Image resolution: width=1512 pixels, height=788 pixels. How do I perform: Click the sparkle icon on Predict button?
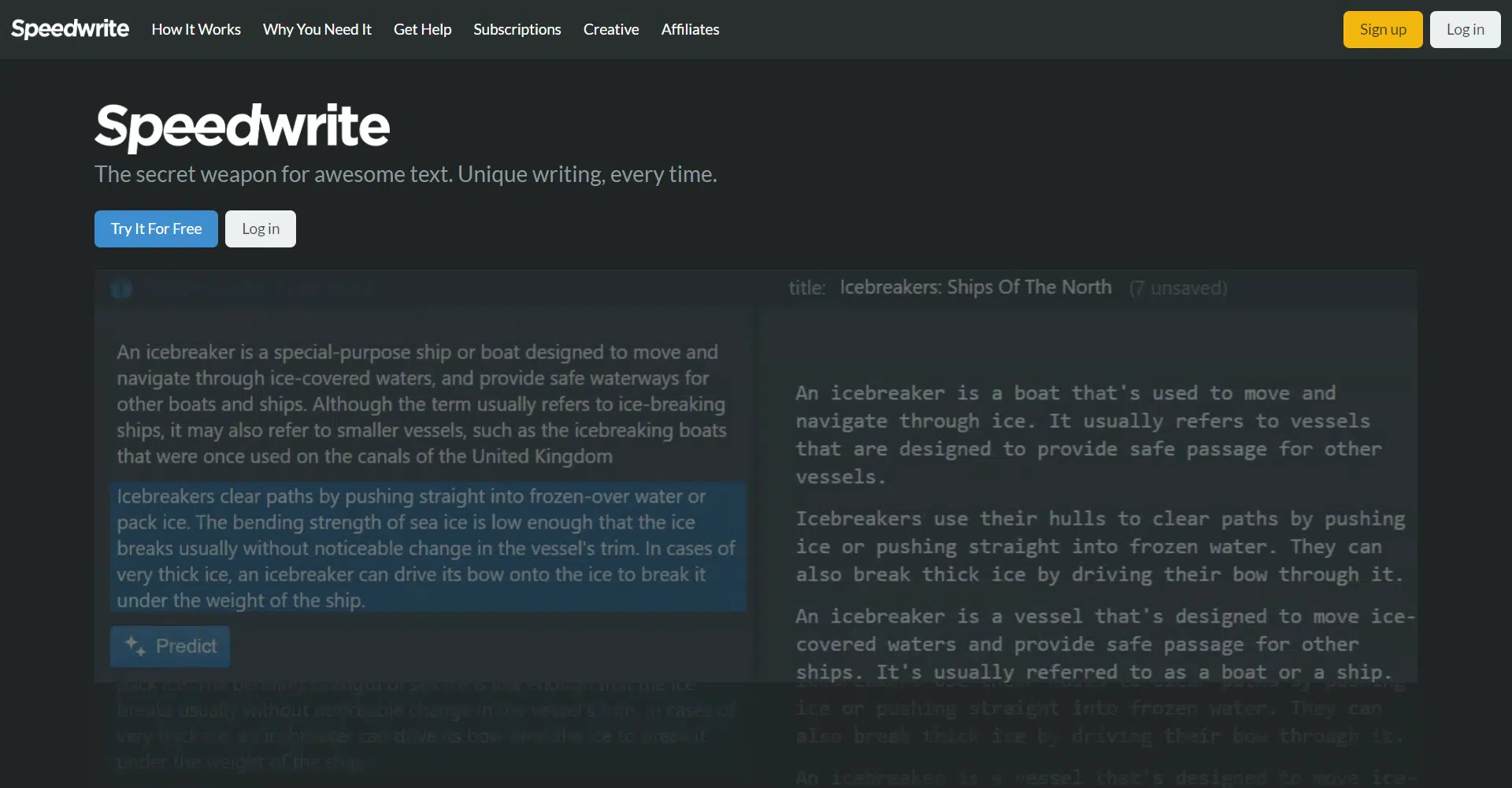pyautogui.click(x=135, y=646)
